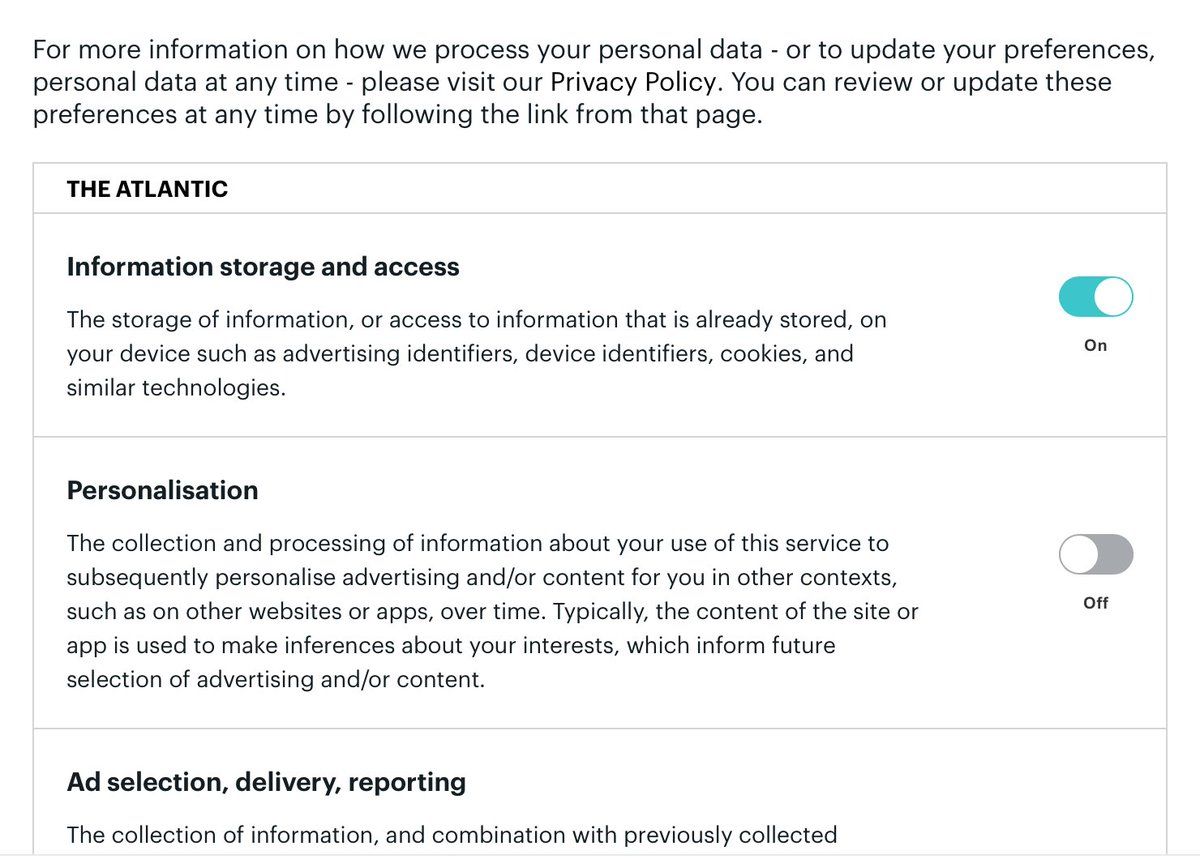1200x859 pixels.
Task: Click the paragraph about personalising advertising content
Action: tap(492, 611)
